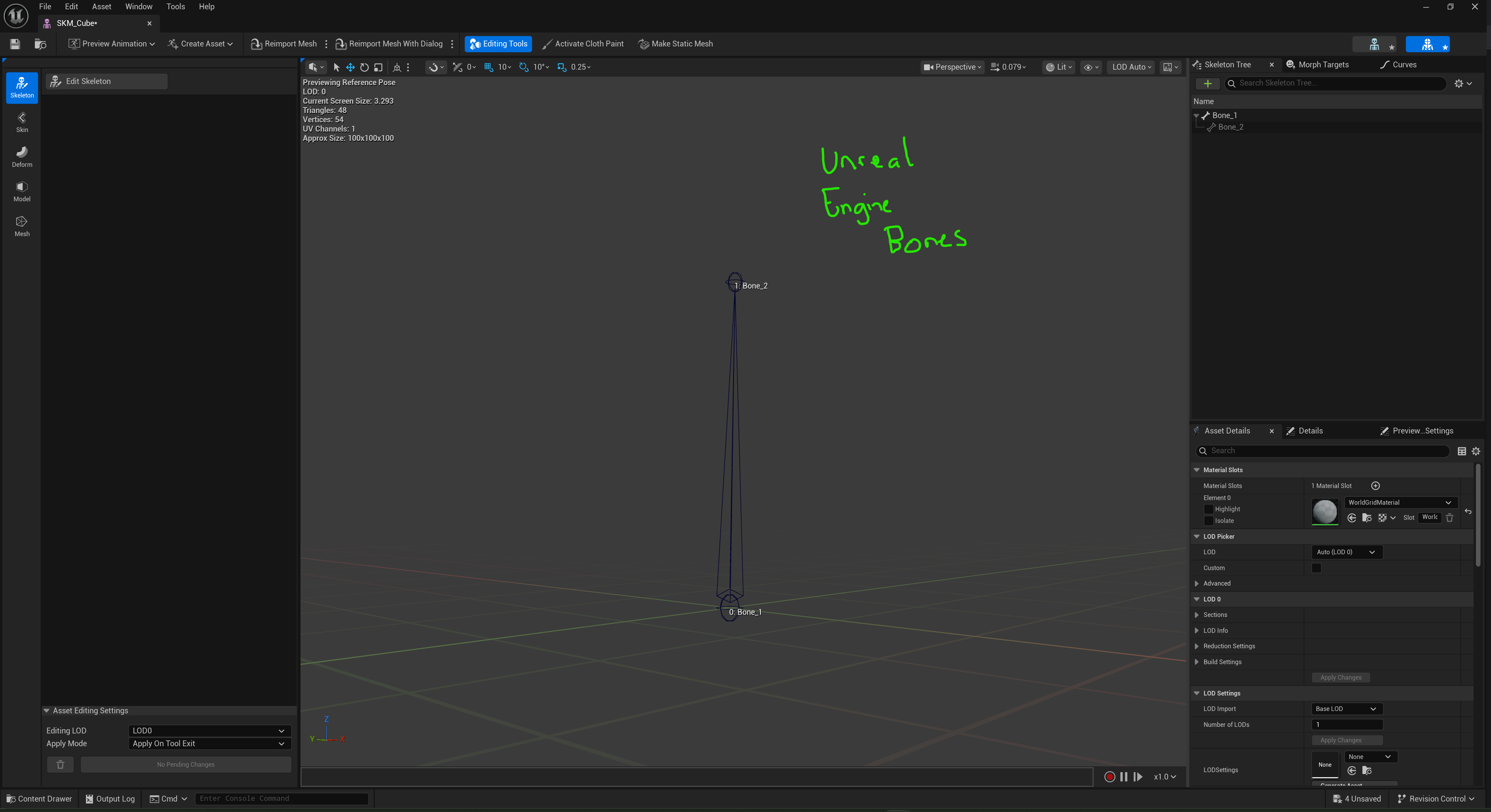Open the Asset menu
This screenshot has height=812, width=1491.
(101, 6)
